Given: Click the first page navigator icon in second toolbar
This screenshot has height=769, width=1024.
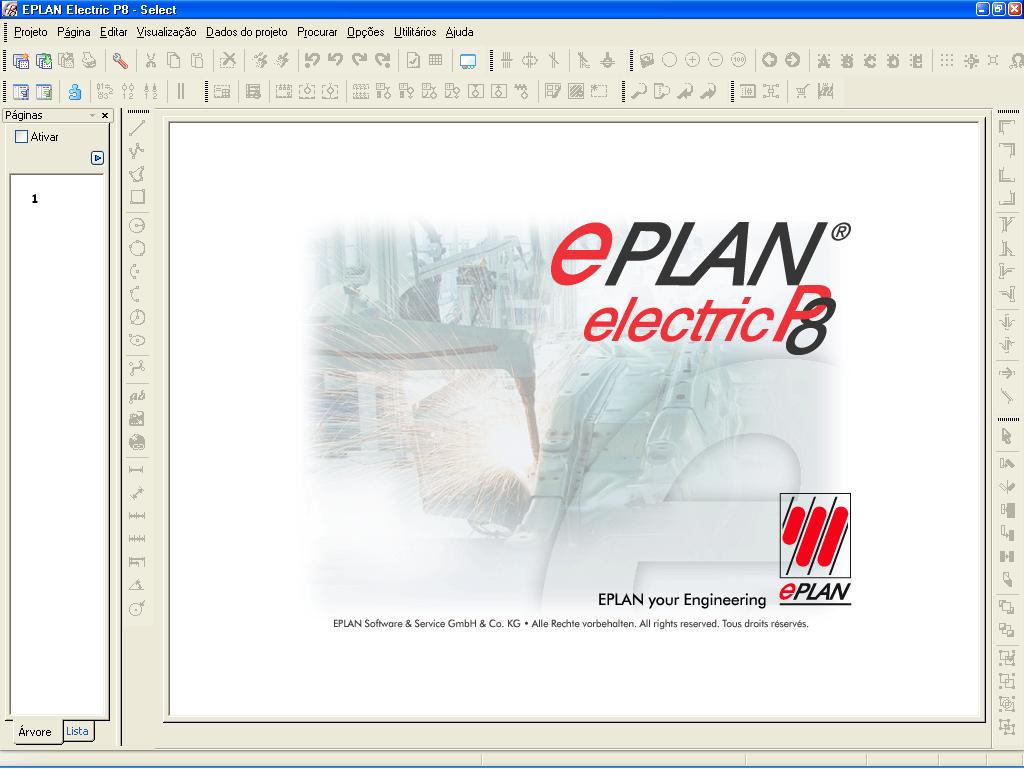Looking at the screenshot, I should (x=21, y=91).
